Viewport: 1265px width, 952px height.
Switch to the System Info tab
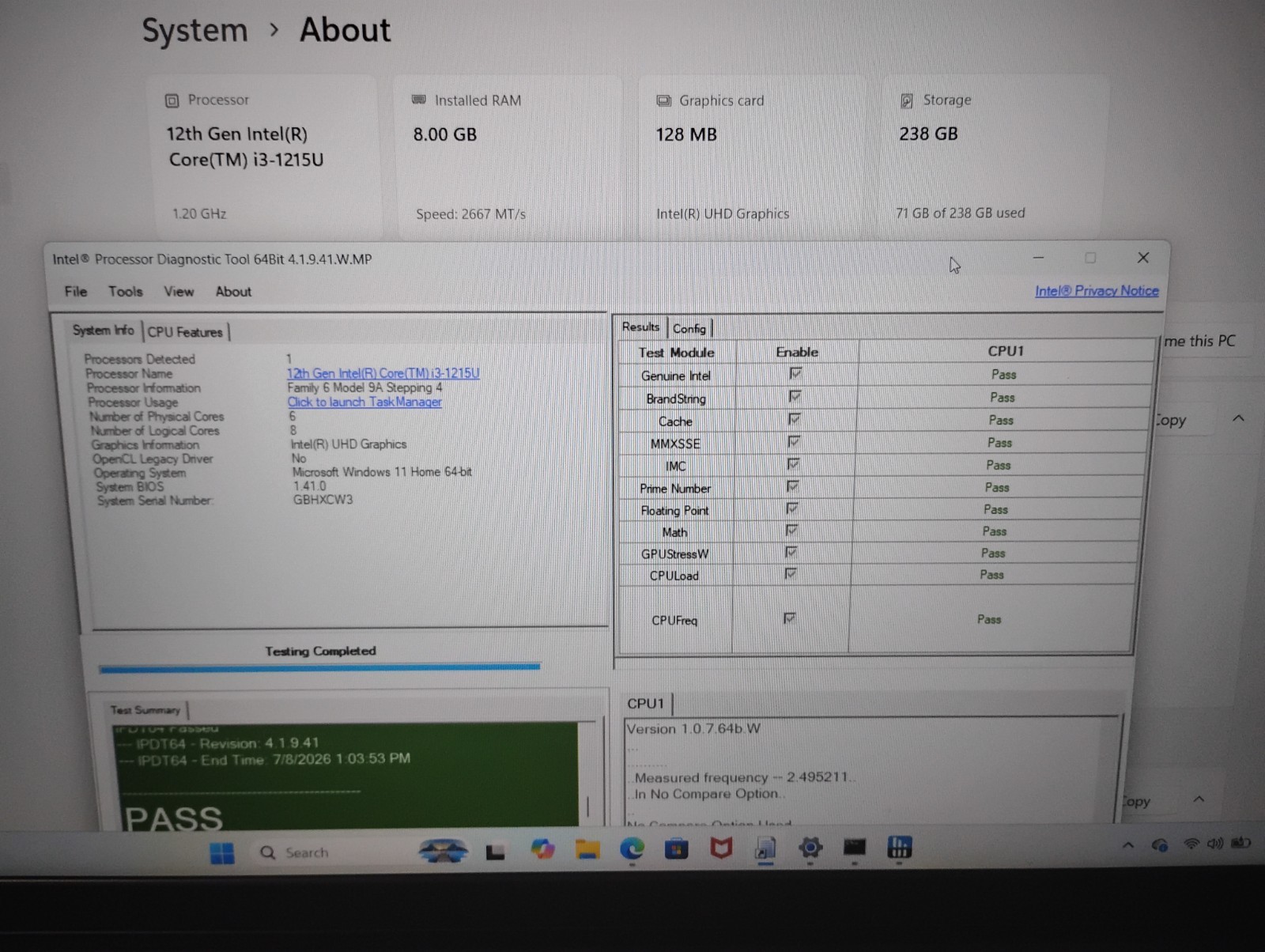coord(104,331)
